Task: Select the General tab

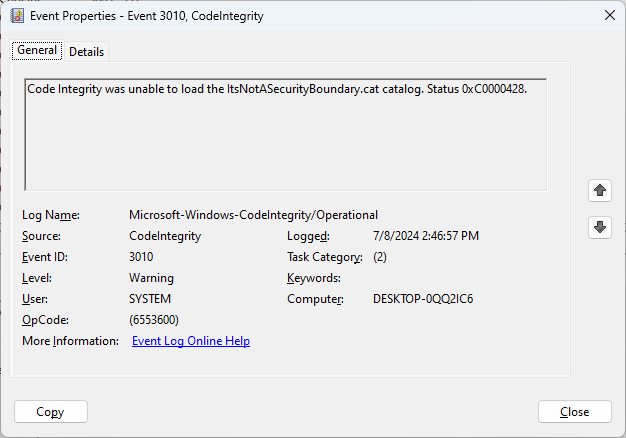Action: (x=37, y=51)
